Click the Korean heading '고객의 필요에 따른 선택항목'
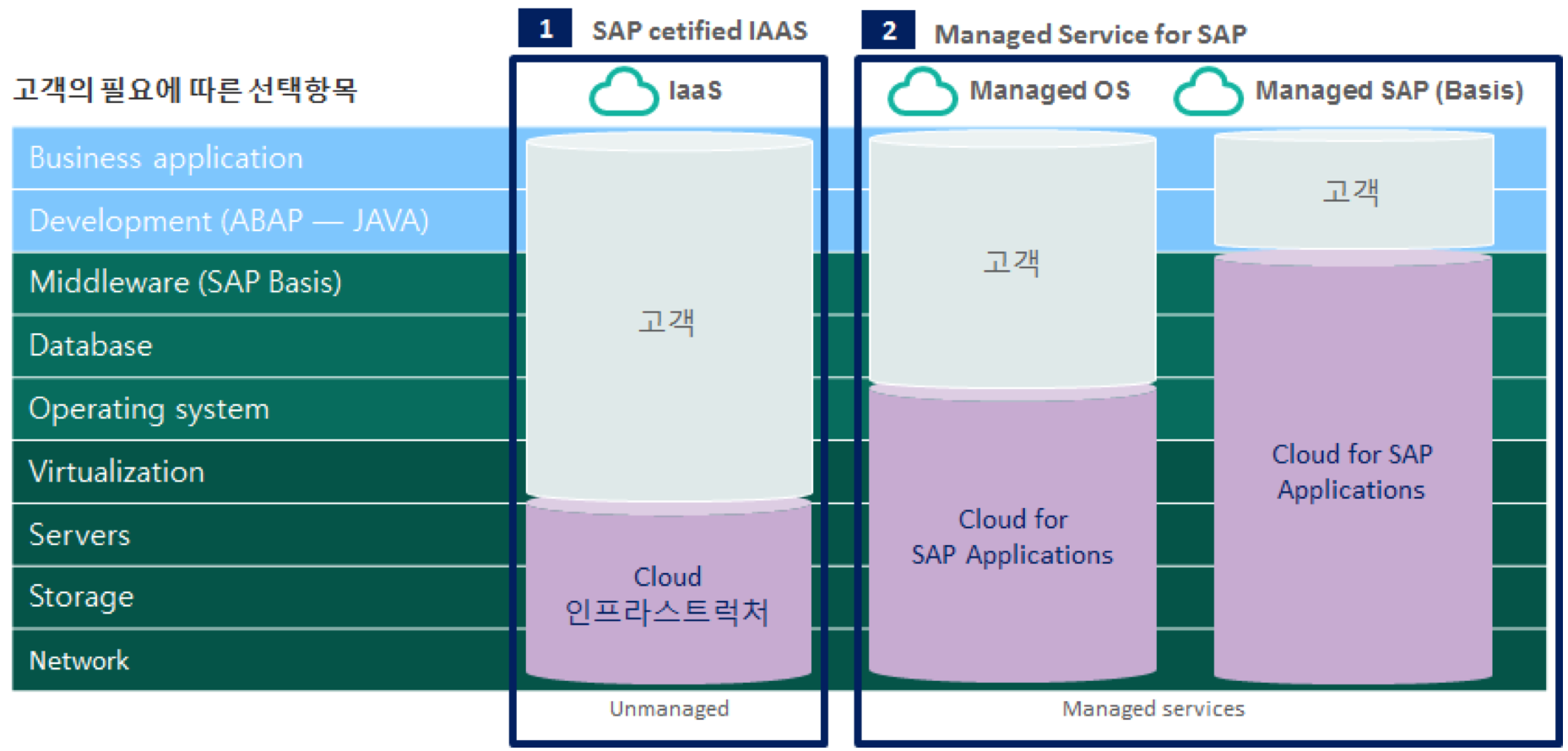 pyautogui.click(x=185, y=89)
